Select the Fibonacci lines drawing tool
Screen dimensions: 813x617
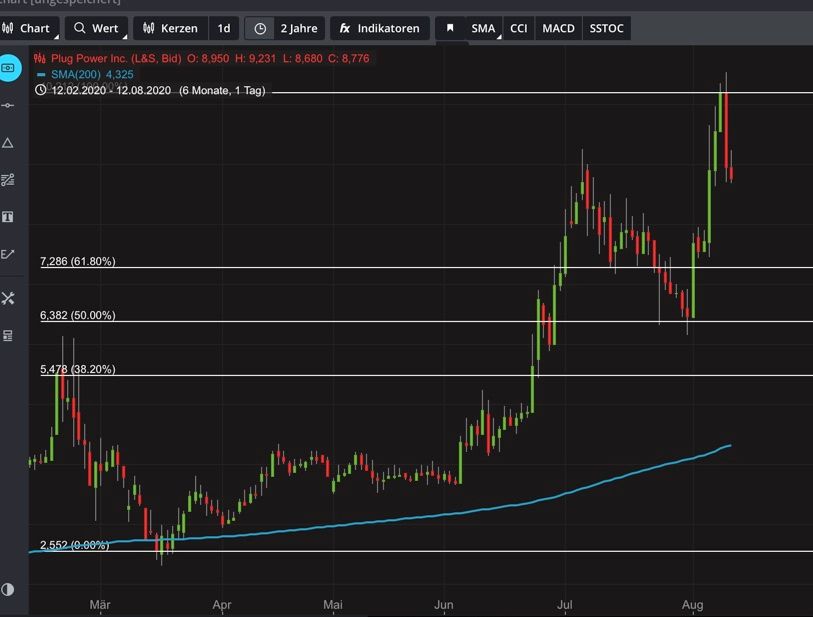tap(8, 180)
